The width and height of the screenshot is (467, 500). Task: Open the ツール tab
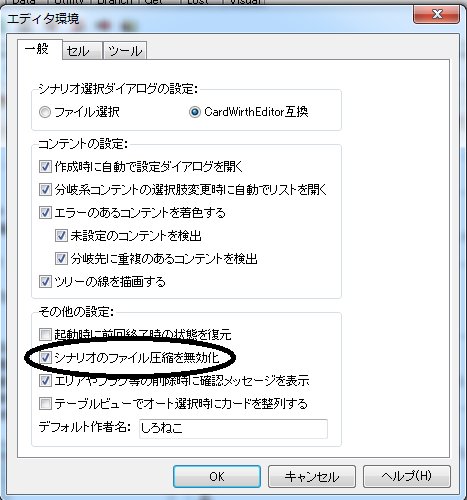pos(125,51)
